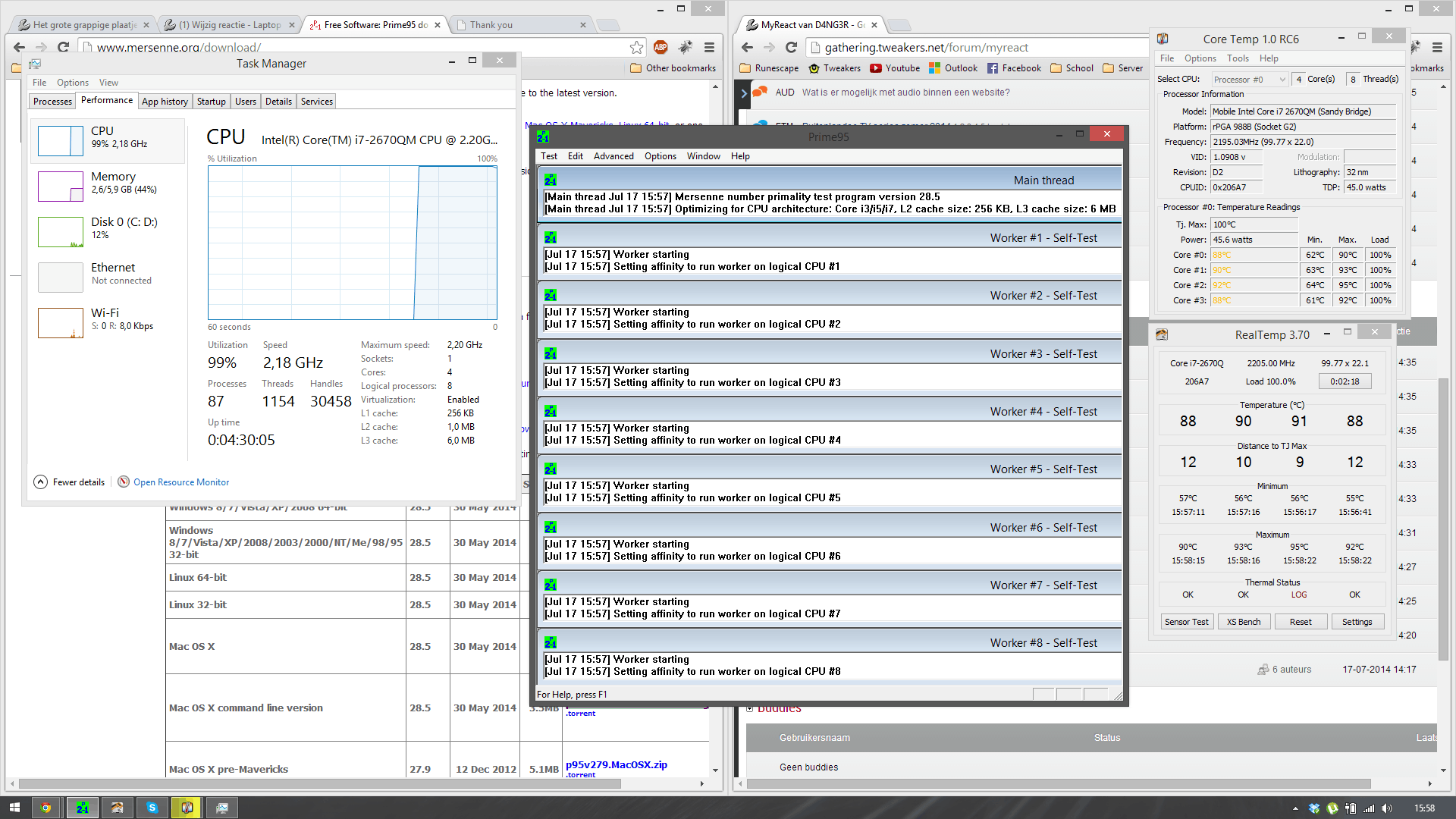The height and width of the screenshot is (819, 1456).
Task: Open Skype from the taskbar
Action: pyautogui.click(x=152, y=808)
